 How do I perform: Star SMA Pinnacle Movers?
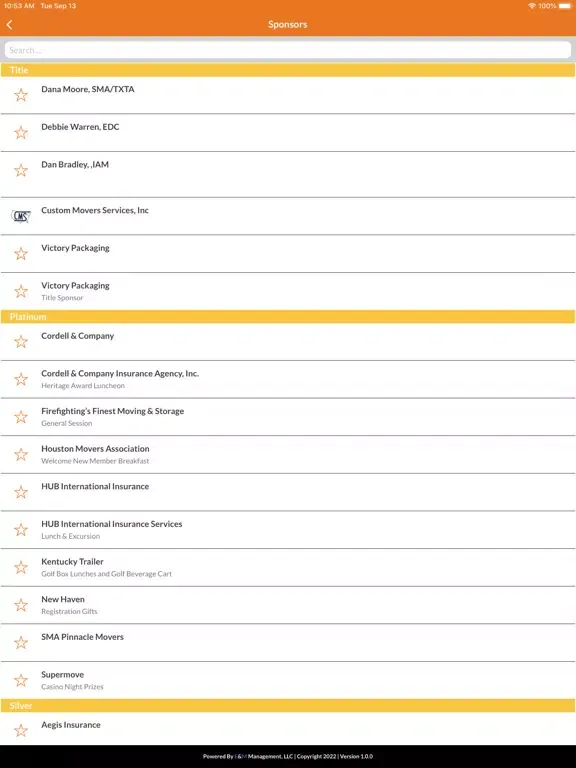point(21,643)
